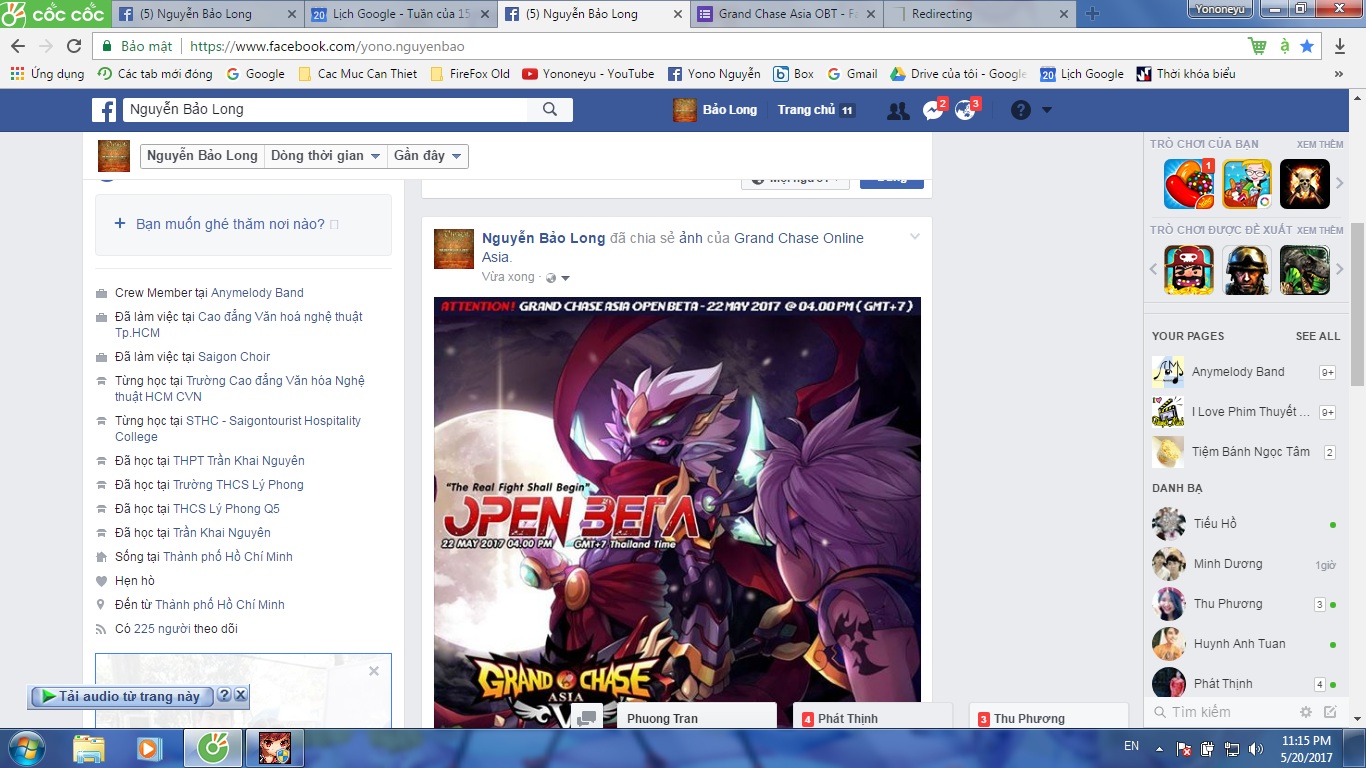Viewport: 1366px width, 768px height.
Task: Open the account menu arrow in Facebook header
Action: coord(1047,110)
